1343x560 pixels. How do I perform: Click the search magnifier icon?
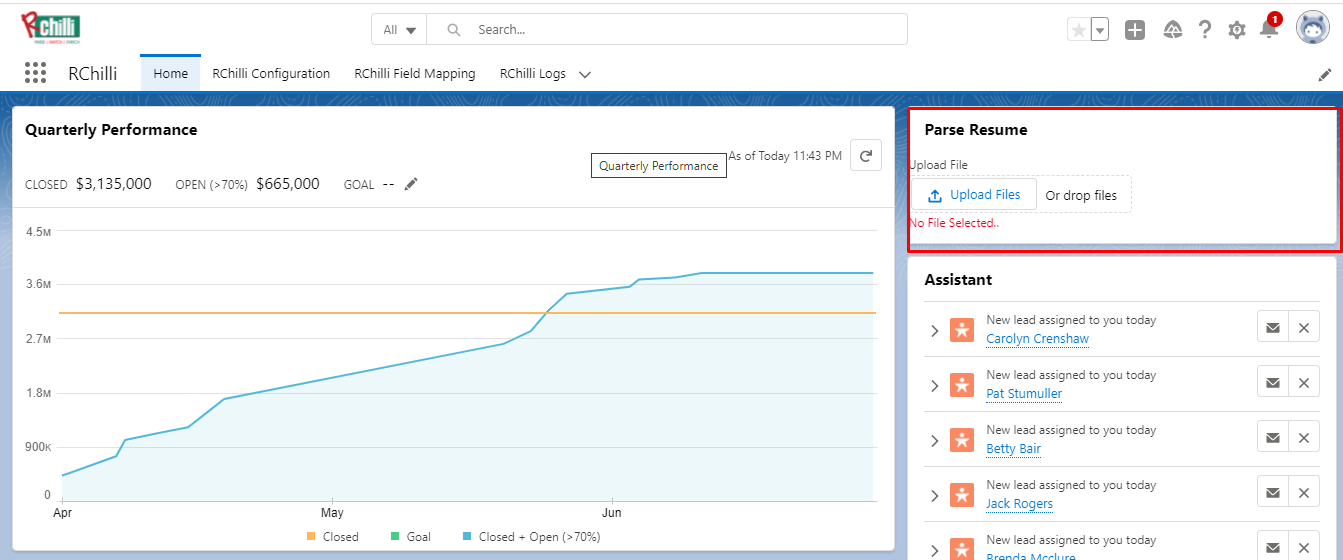(454, 30)
